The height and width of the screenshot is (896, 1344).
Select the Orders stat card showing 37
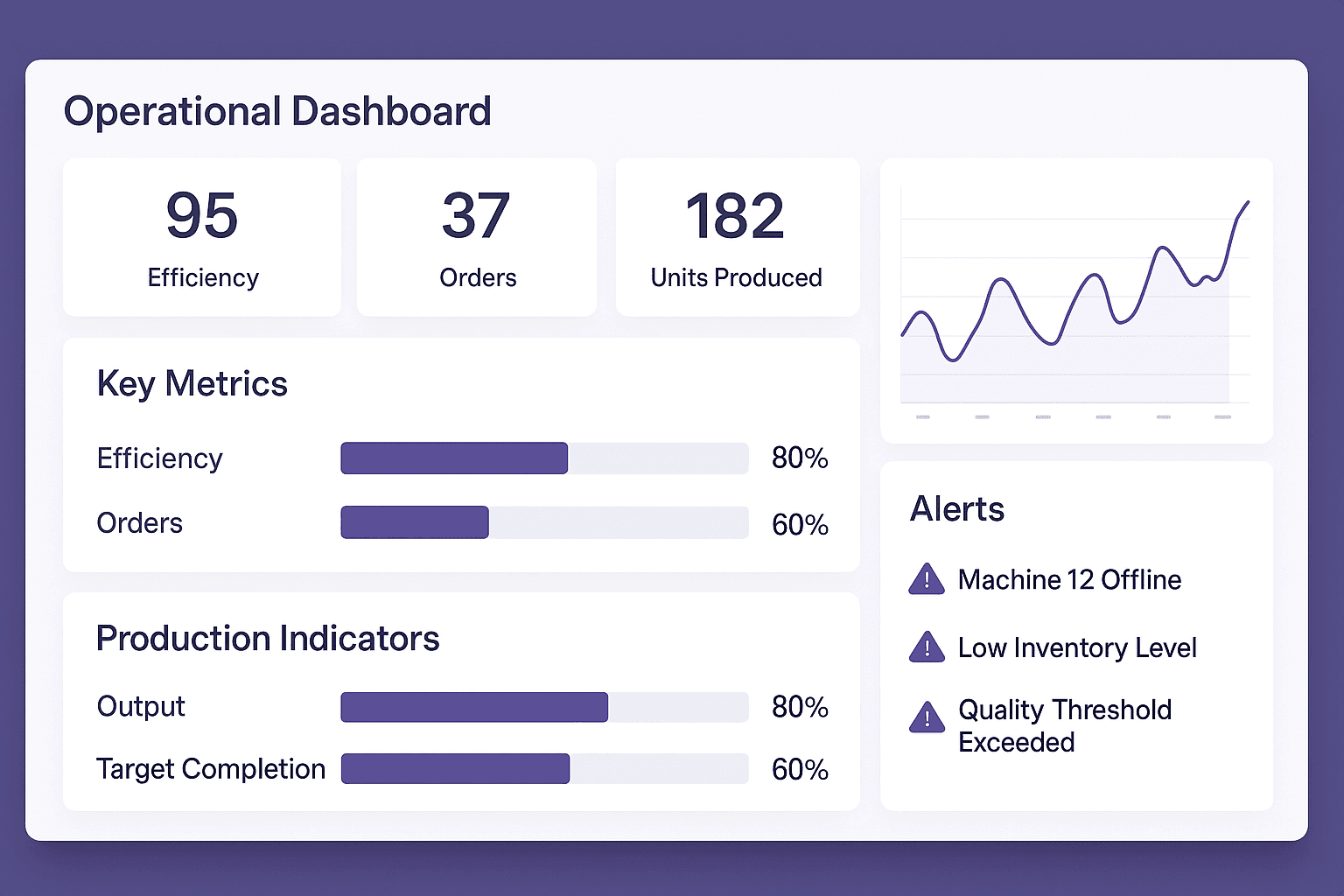coord(476,236)
